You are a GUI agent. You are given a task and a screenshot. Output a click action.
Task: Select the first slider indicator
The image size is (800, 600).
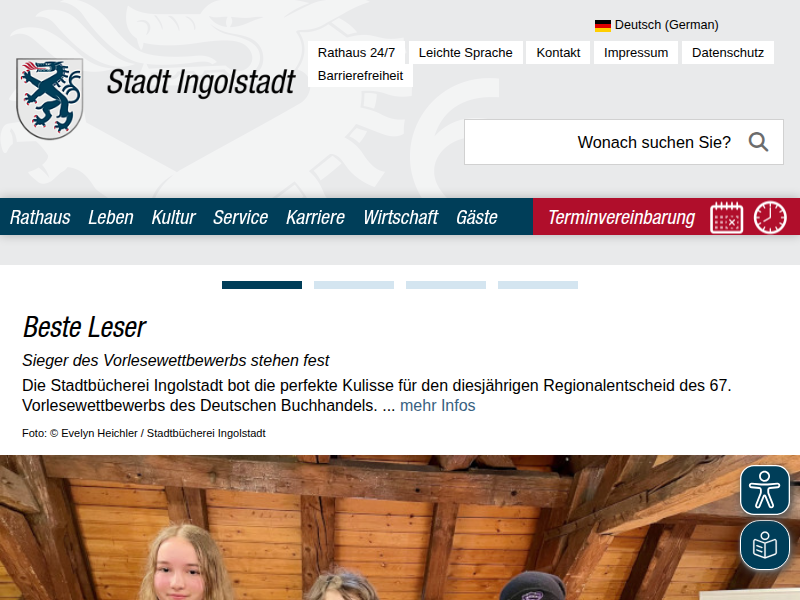coord(262,285)
